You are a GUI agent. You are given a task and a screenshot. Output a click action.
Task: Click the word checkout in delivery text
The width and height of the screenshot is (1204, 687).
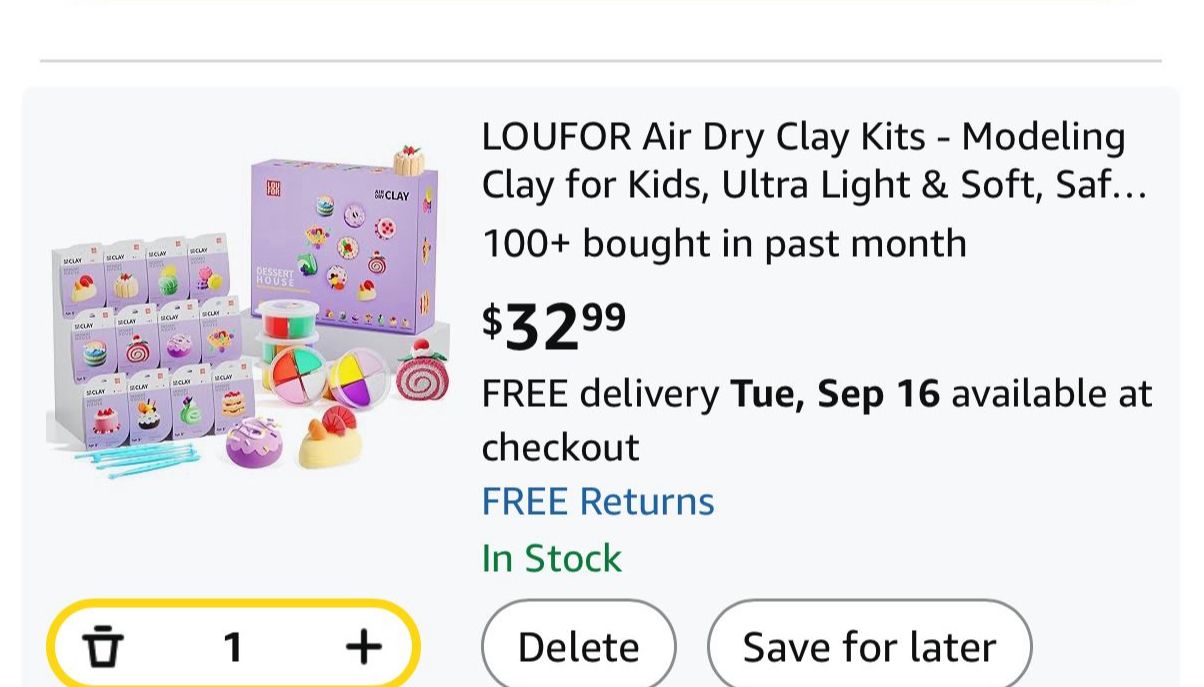(560, 447)
